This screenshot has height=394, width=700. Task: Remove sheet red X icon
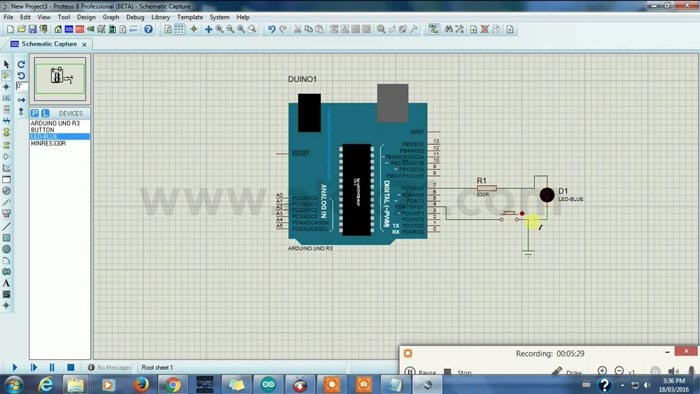click(x=484, y=29)
